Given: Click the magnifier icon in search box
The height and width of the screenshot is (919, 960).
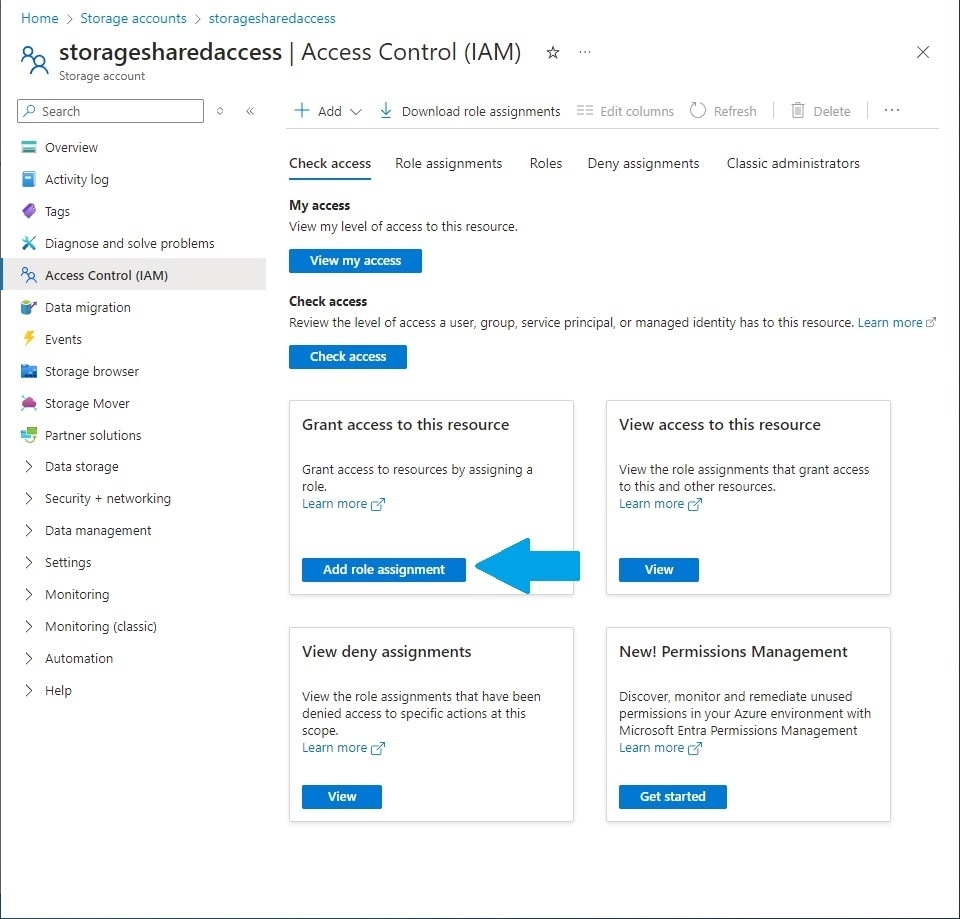Looking at the screenshot, I should point(29,111).
